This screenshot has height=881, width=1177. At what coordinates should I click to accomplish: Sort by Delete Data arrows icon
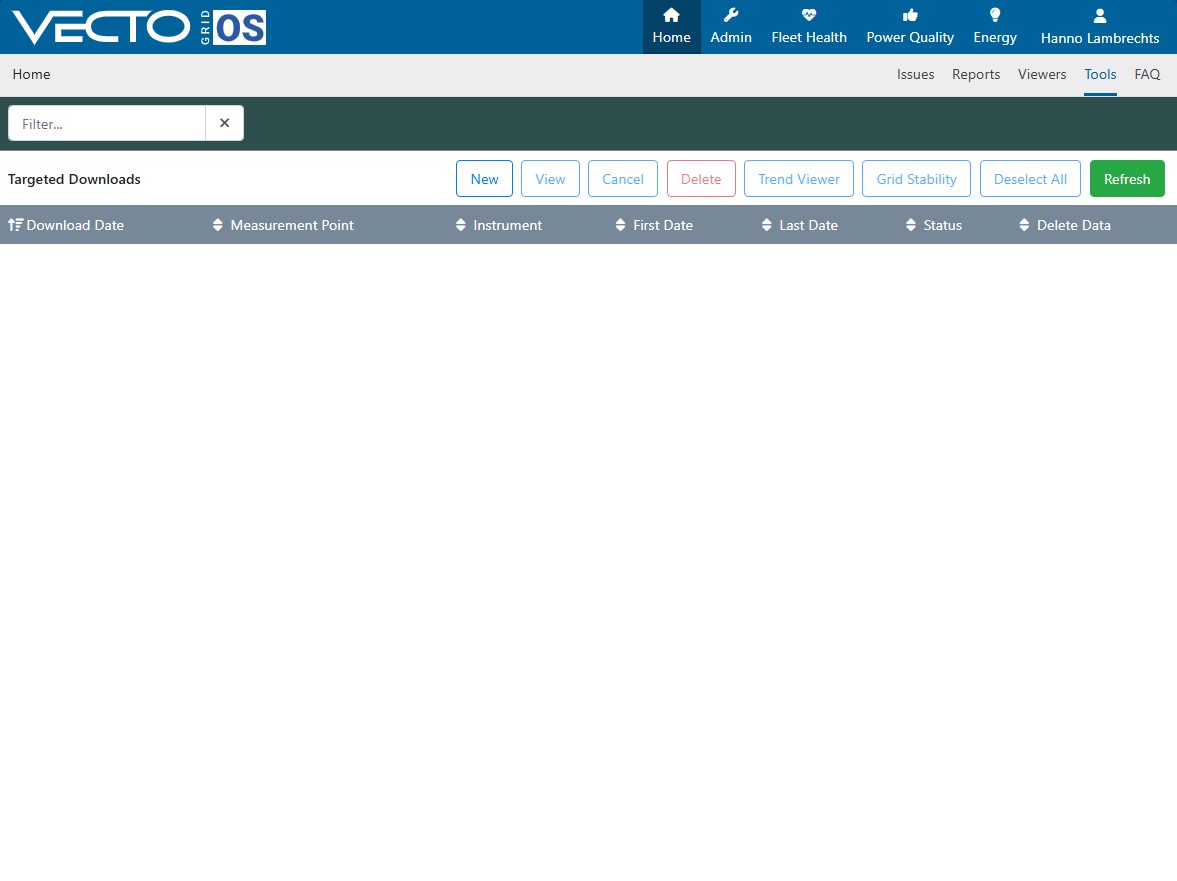click(1024, 224)
